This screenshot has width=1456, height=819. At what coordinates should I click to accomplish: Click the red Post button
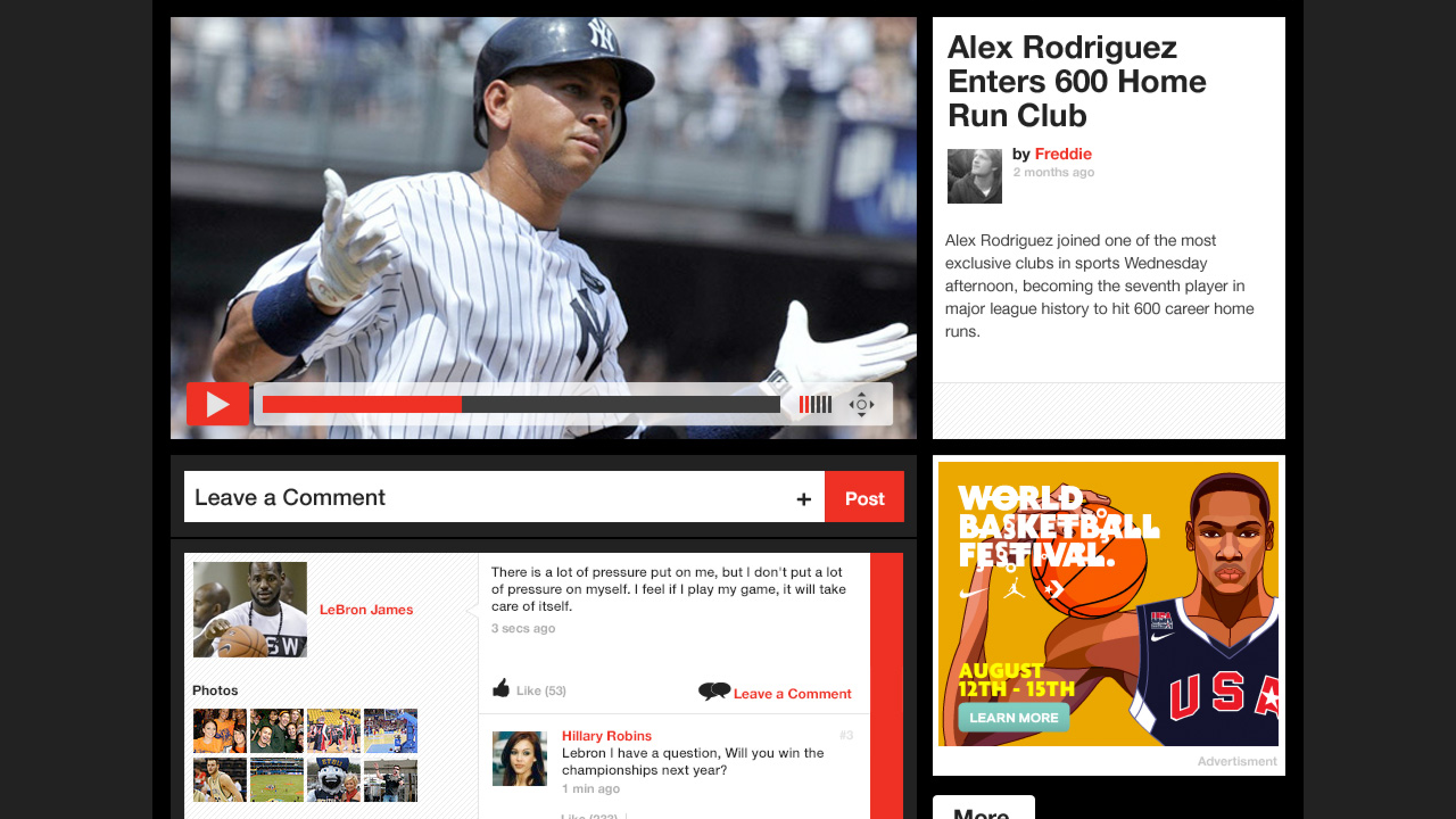click(x=864, y=497)
